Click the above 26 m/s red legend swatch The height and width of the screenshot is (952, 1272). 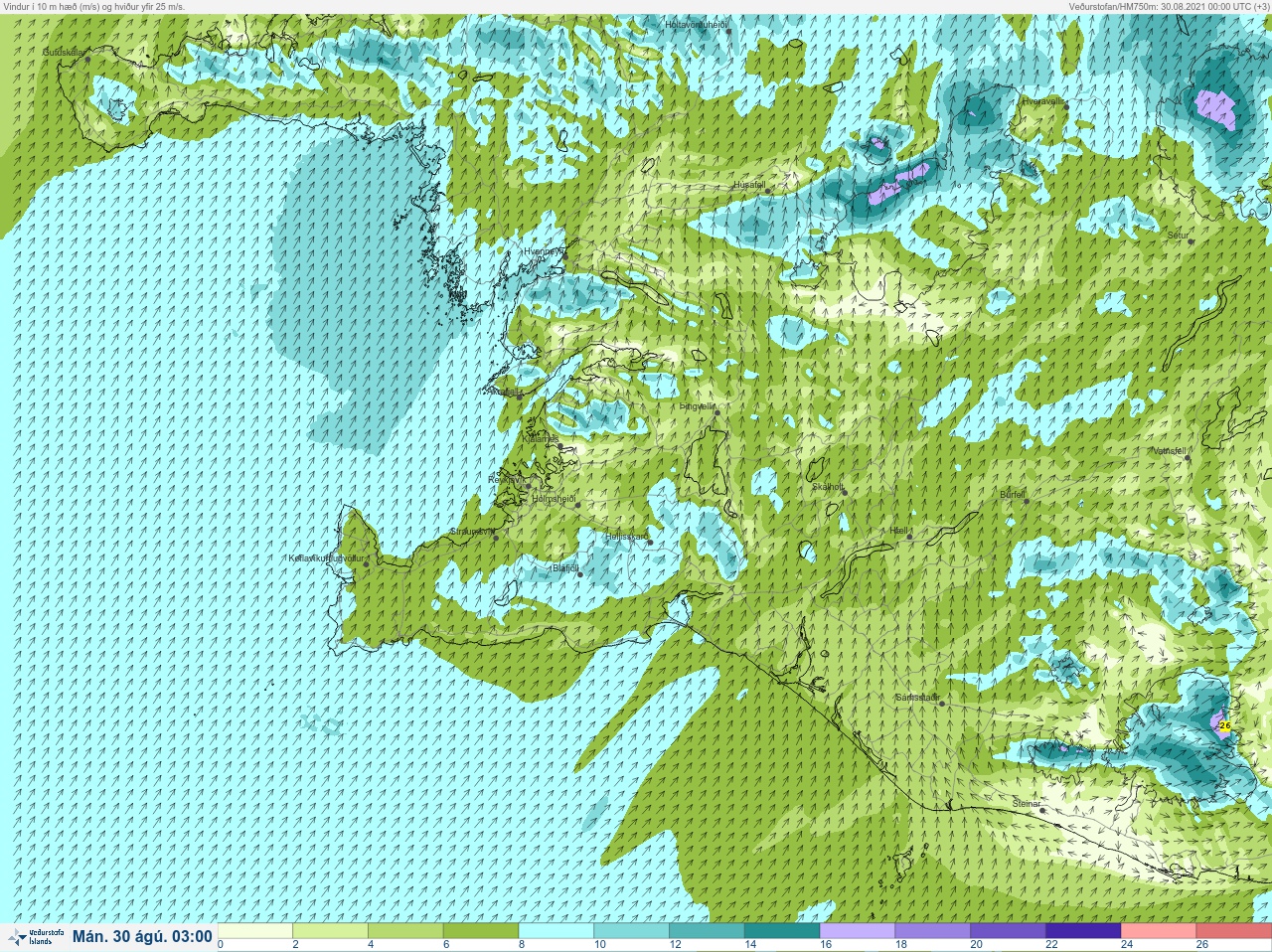pyautogui.click(x=1233, y=931)
